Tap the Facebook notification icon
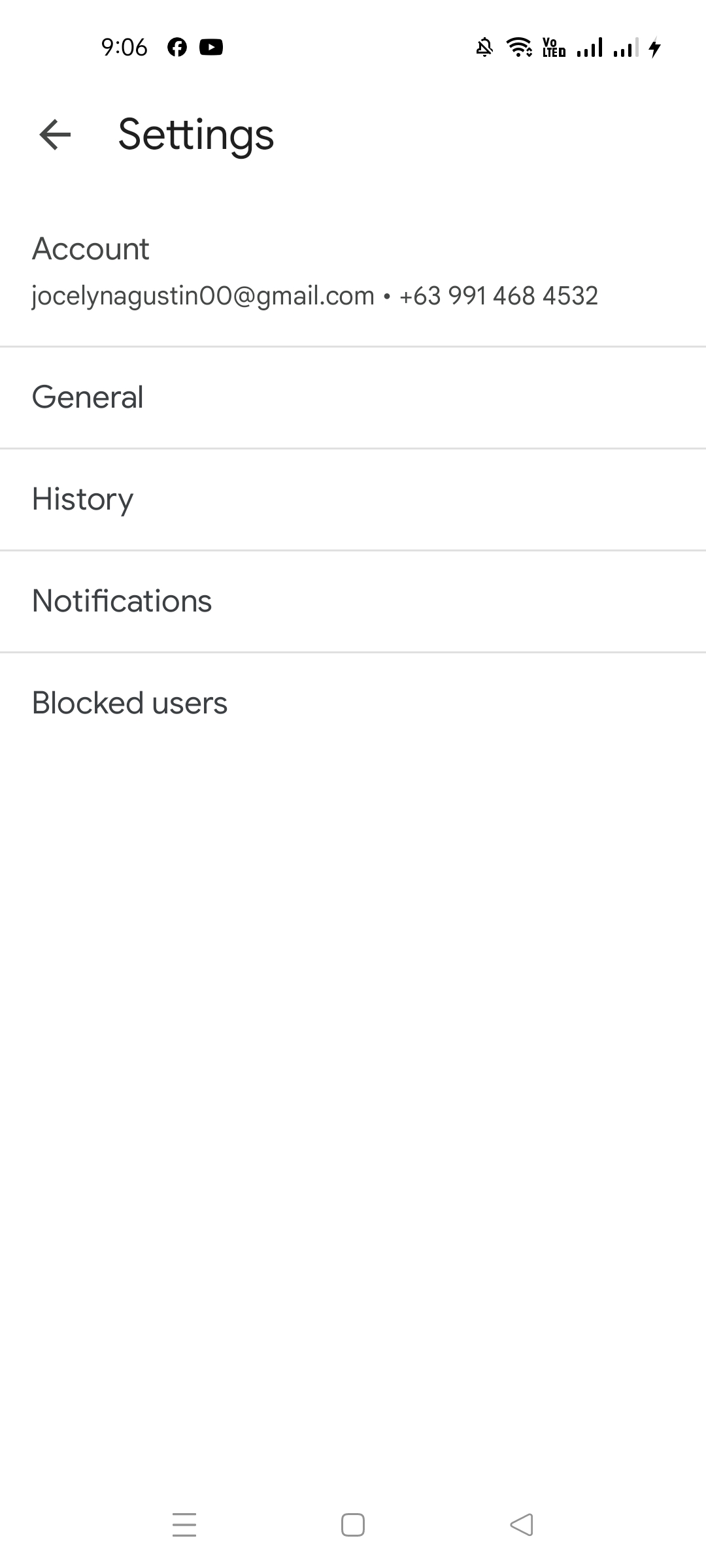The height and width of the screenshot is (1568, 706). pos(177,47)
